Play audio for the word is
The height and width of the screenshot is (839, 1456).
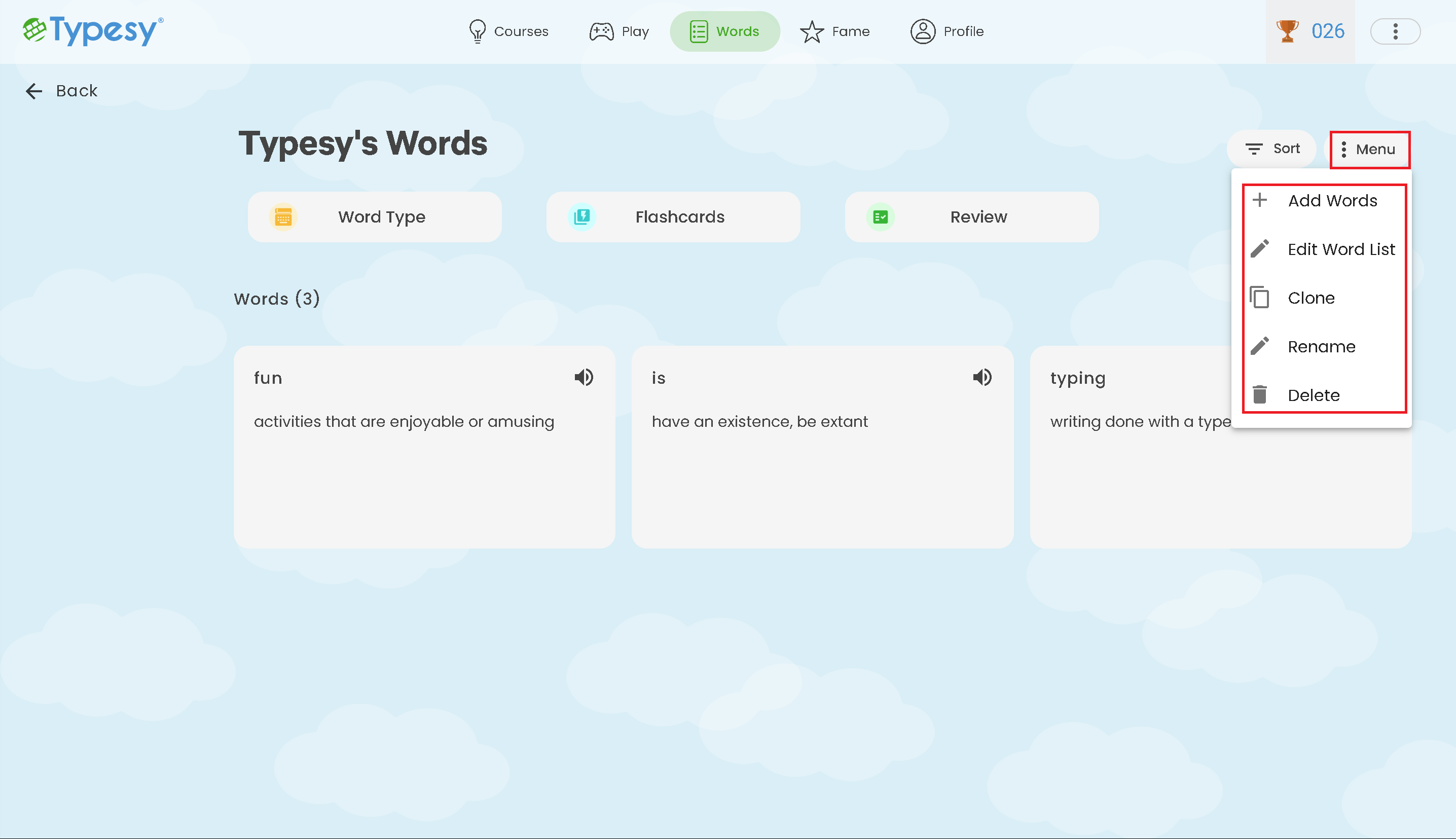point(982,378)
